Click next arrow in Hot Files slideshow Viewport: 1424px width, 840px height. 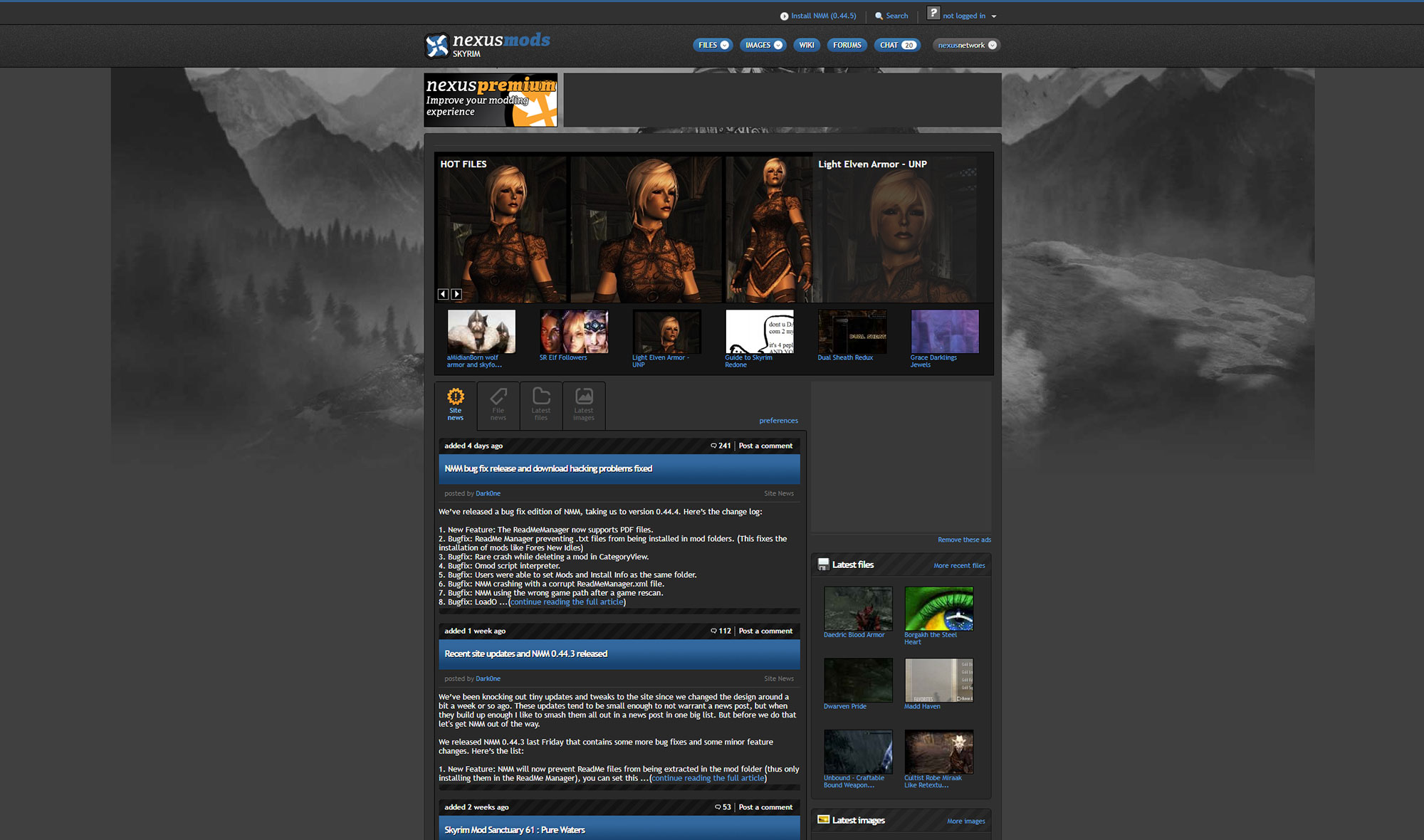pyautogui.click(x=456, y=294)
